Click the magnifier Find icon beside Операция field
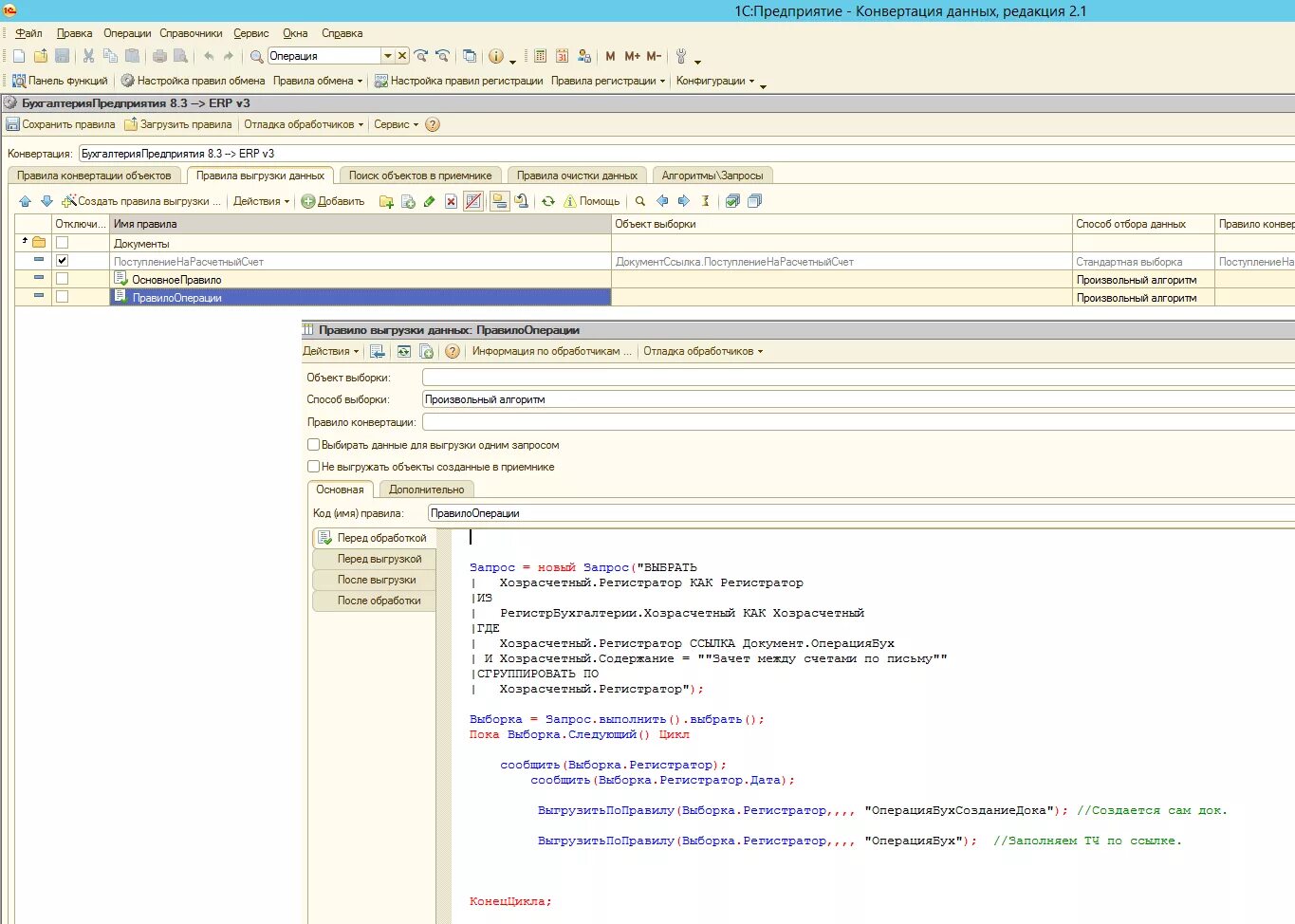1295x924 pixels. (x=256, y=56)
